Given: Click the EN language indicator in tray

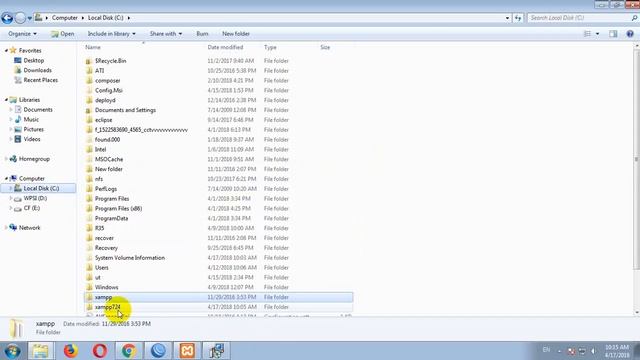Looking at the screenshot, I should pyautogui.click(x=546, y=350).
